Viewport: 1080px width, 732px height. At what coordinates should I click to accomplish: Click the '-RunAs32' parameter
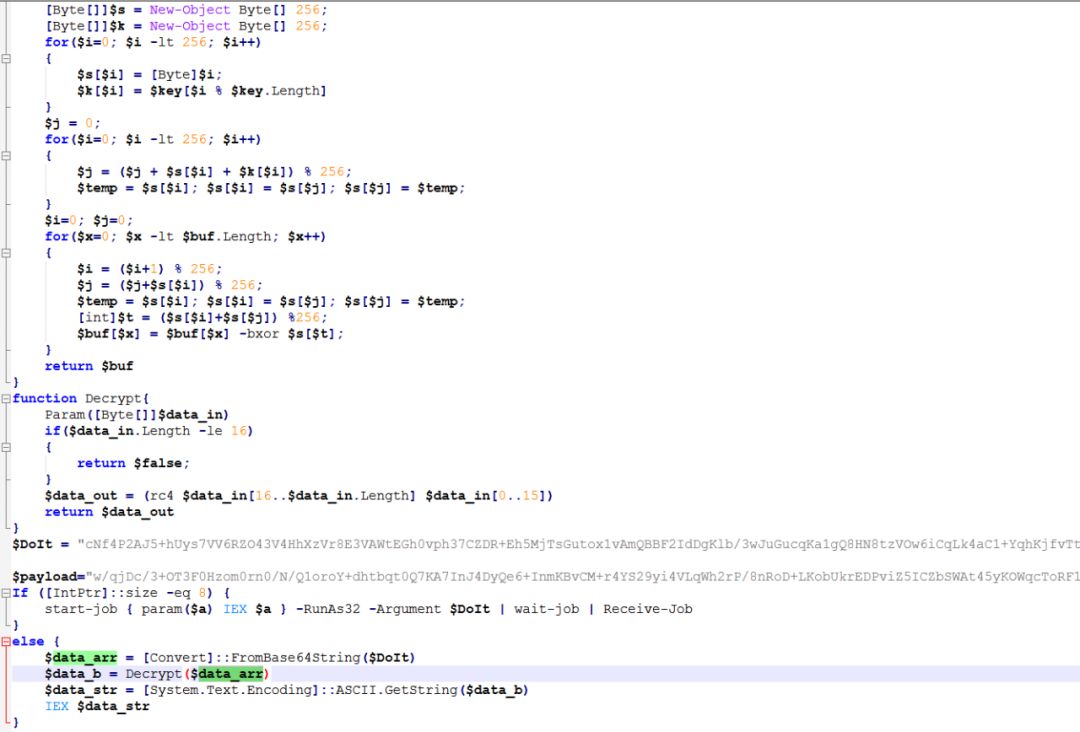[327, 609]
